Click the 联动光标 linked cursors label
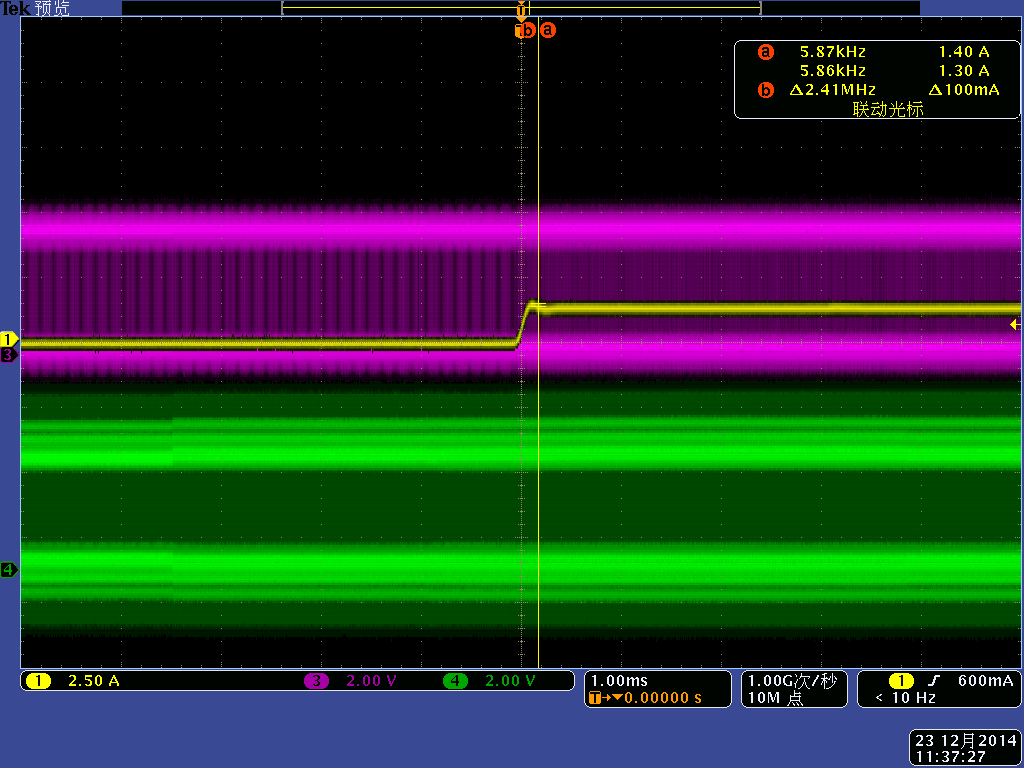 [888, 109]
